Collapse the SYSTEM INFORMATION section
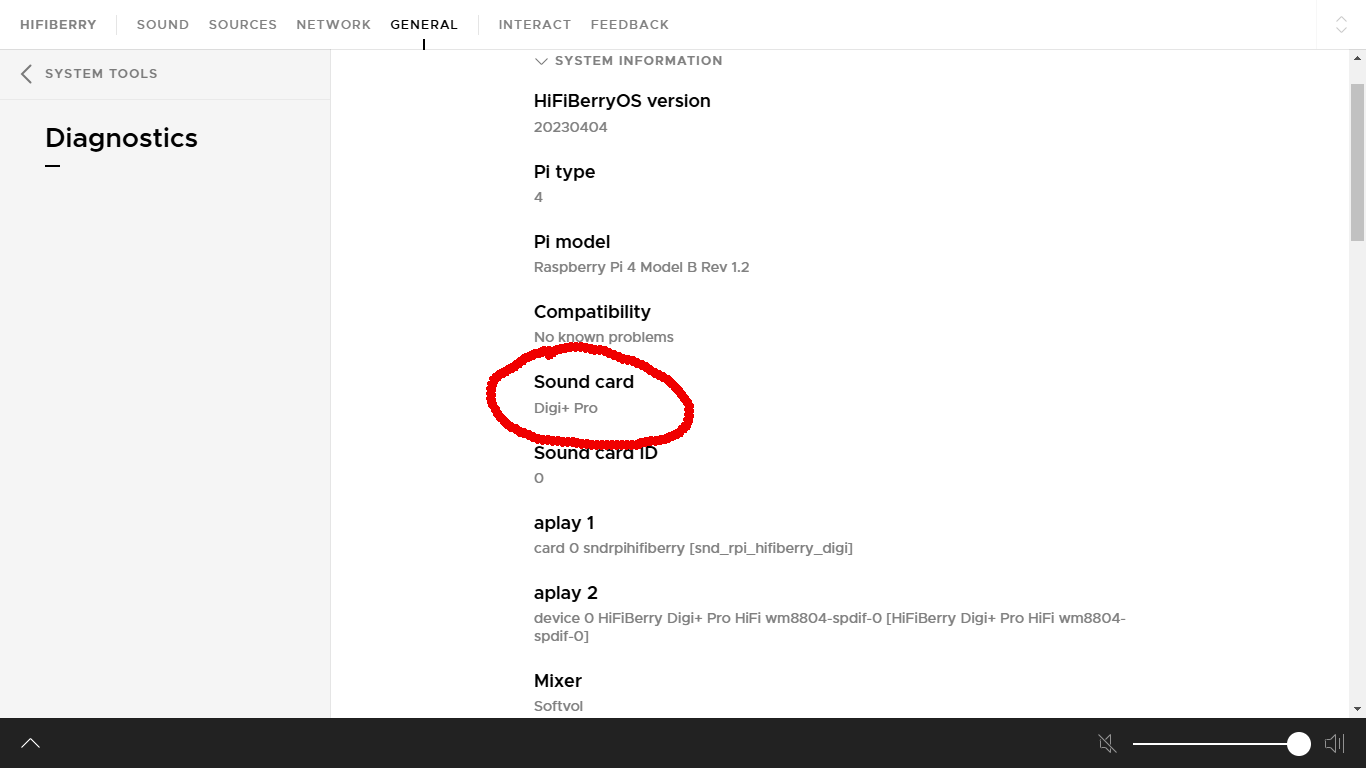 (x=628, y=61)
